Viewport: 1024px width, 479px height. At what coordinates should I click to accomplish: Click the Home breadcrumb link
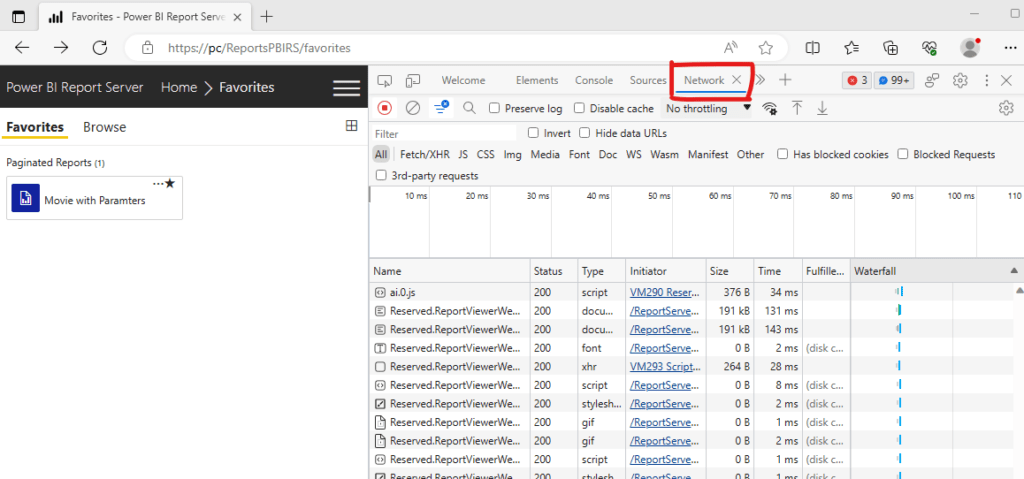178,88
